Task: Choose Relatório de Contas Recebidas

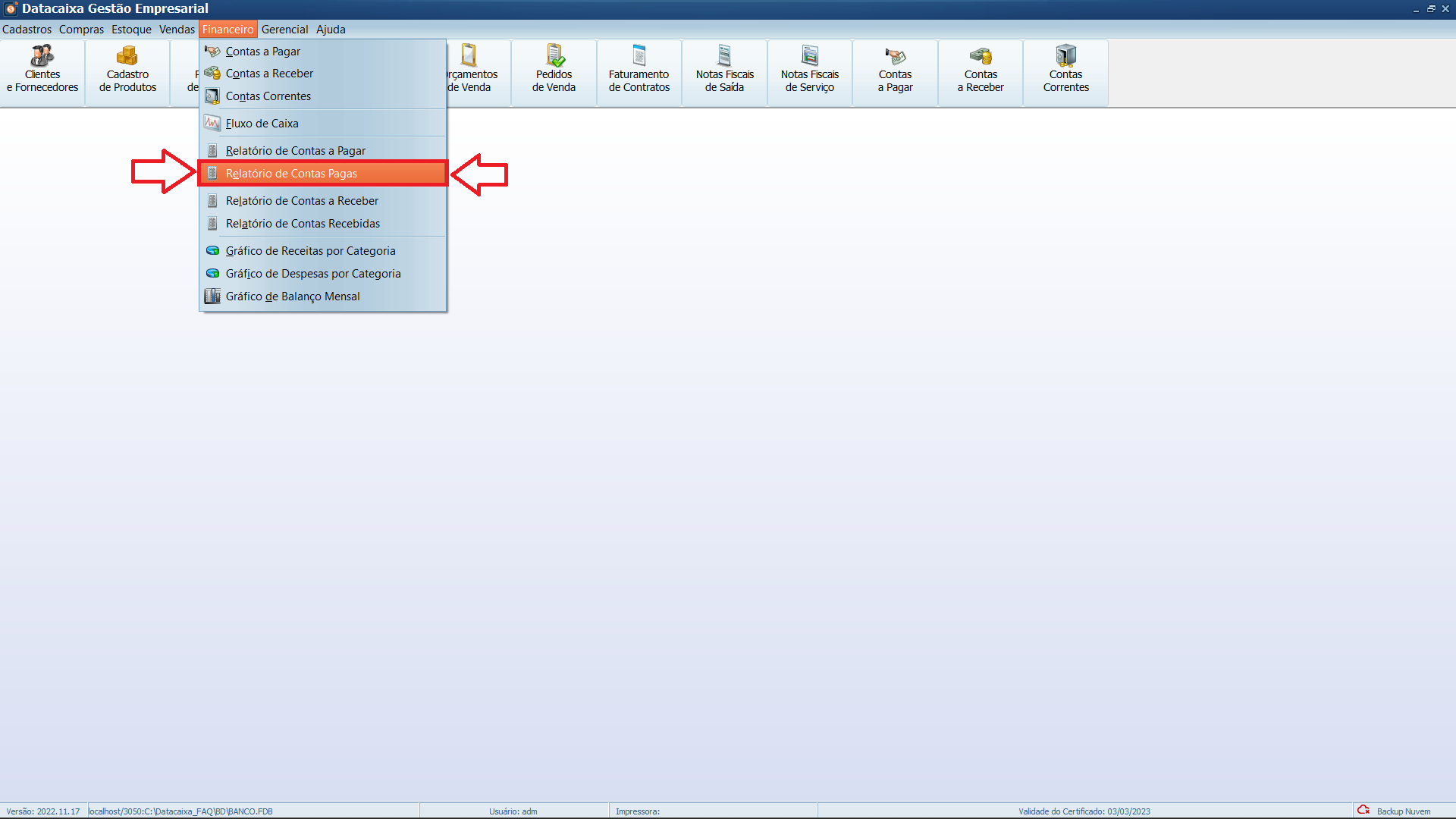Action: pos(303,224)
